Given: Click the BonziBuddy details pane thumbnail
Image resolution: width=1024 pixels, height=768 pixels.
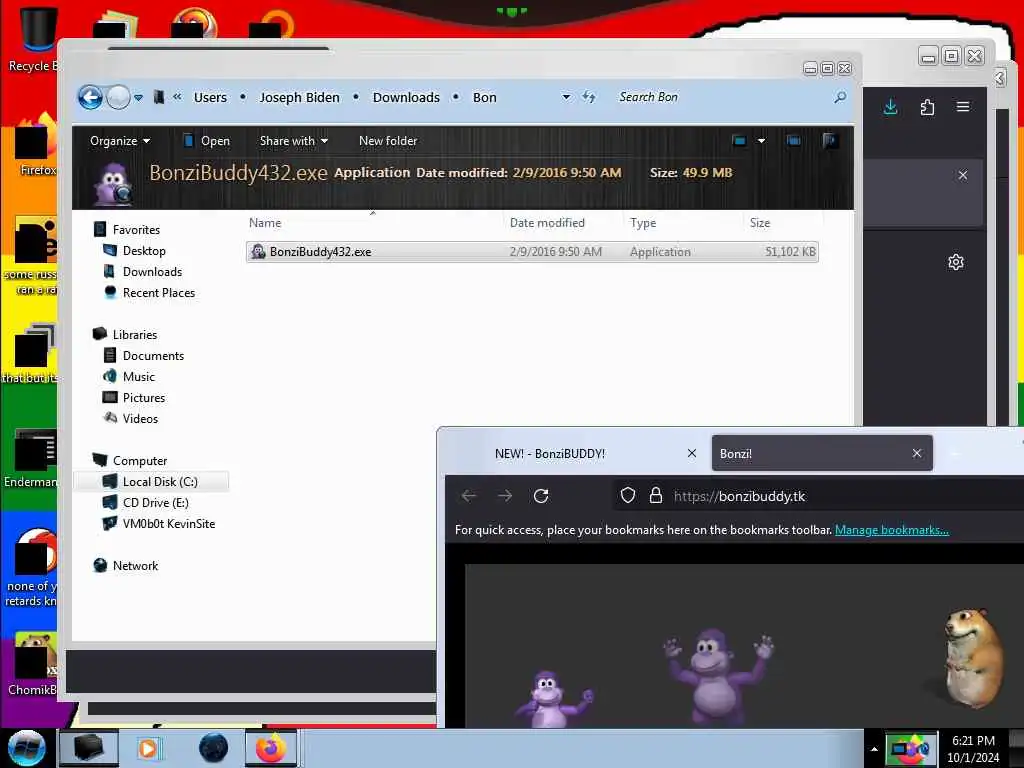Looking at the screenshot, I should pos(112,184).
